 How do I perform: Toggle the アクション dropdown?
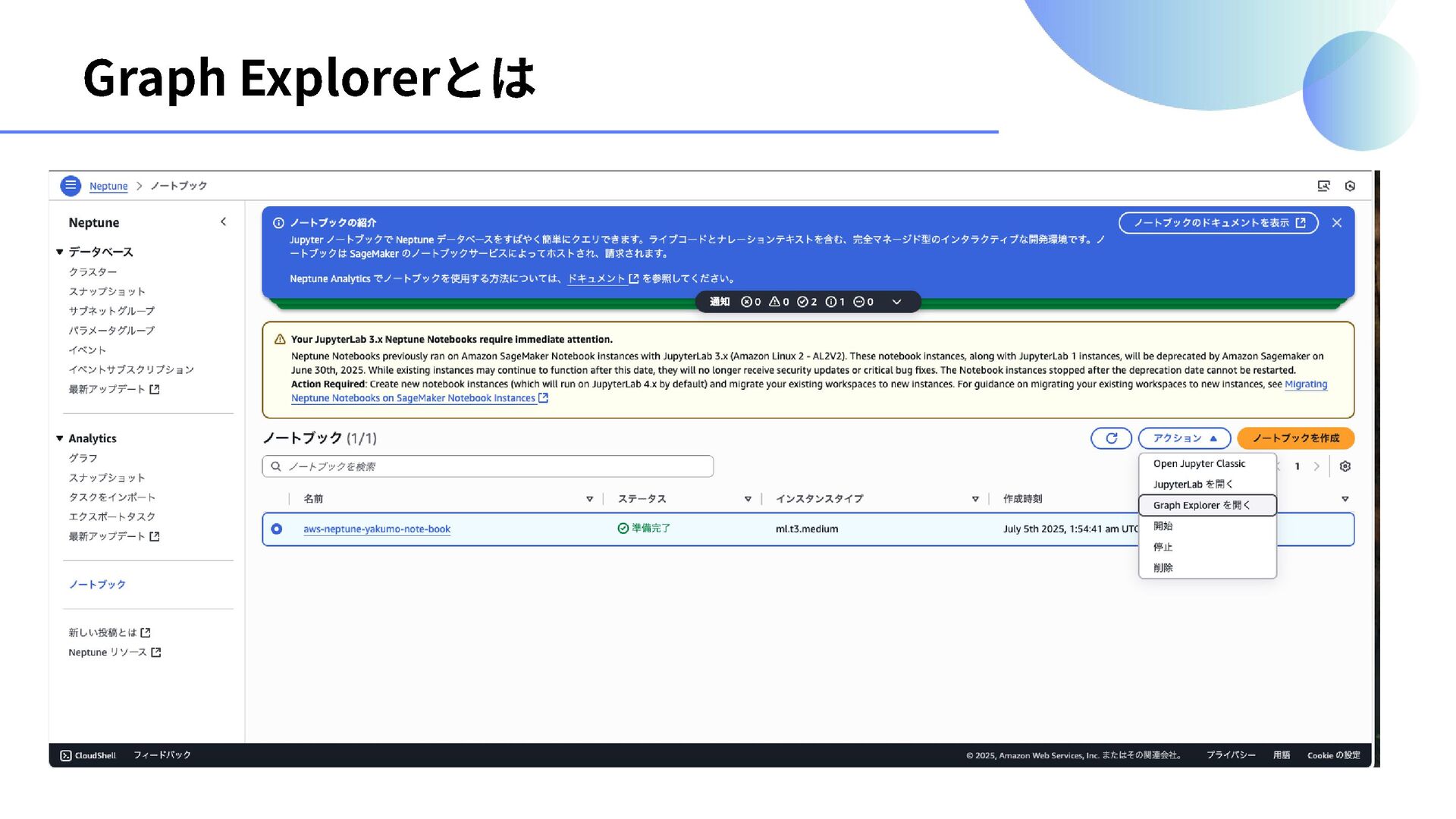pos(1185,438)
